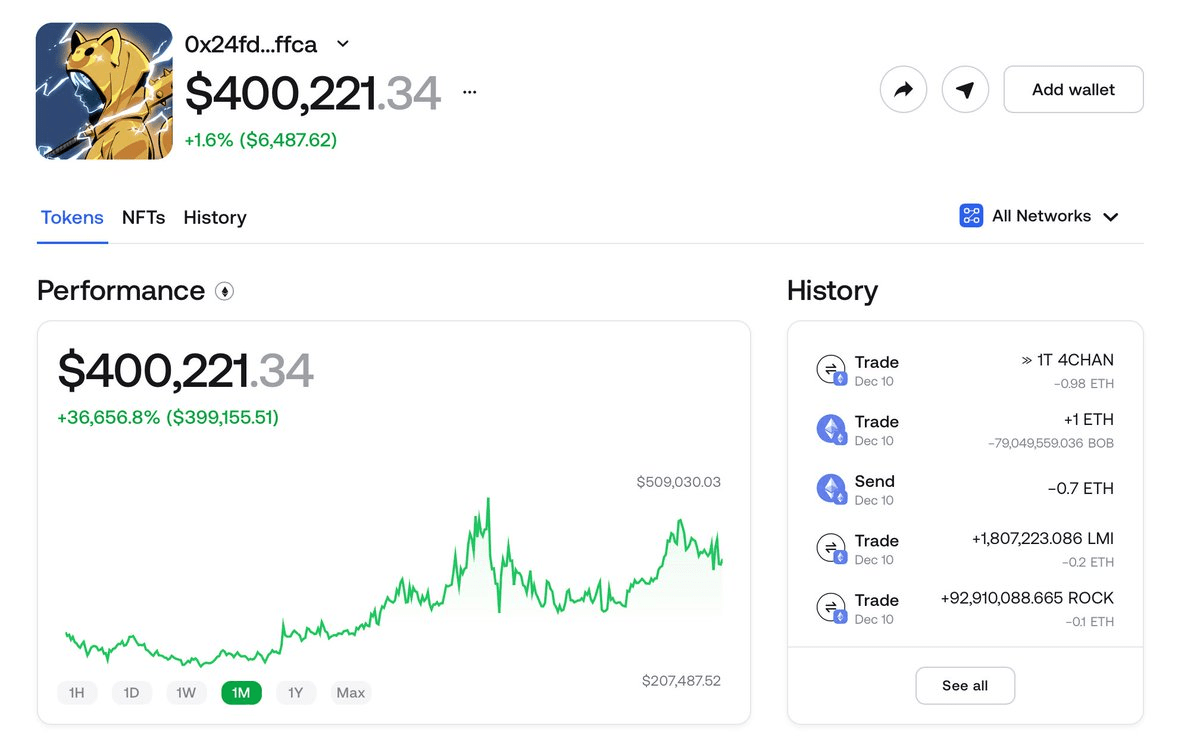Click the send paper-plane icon button
The width and height of the screenshot is (1200, 744).
pyautogui.click(x=965, y=90)
